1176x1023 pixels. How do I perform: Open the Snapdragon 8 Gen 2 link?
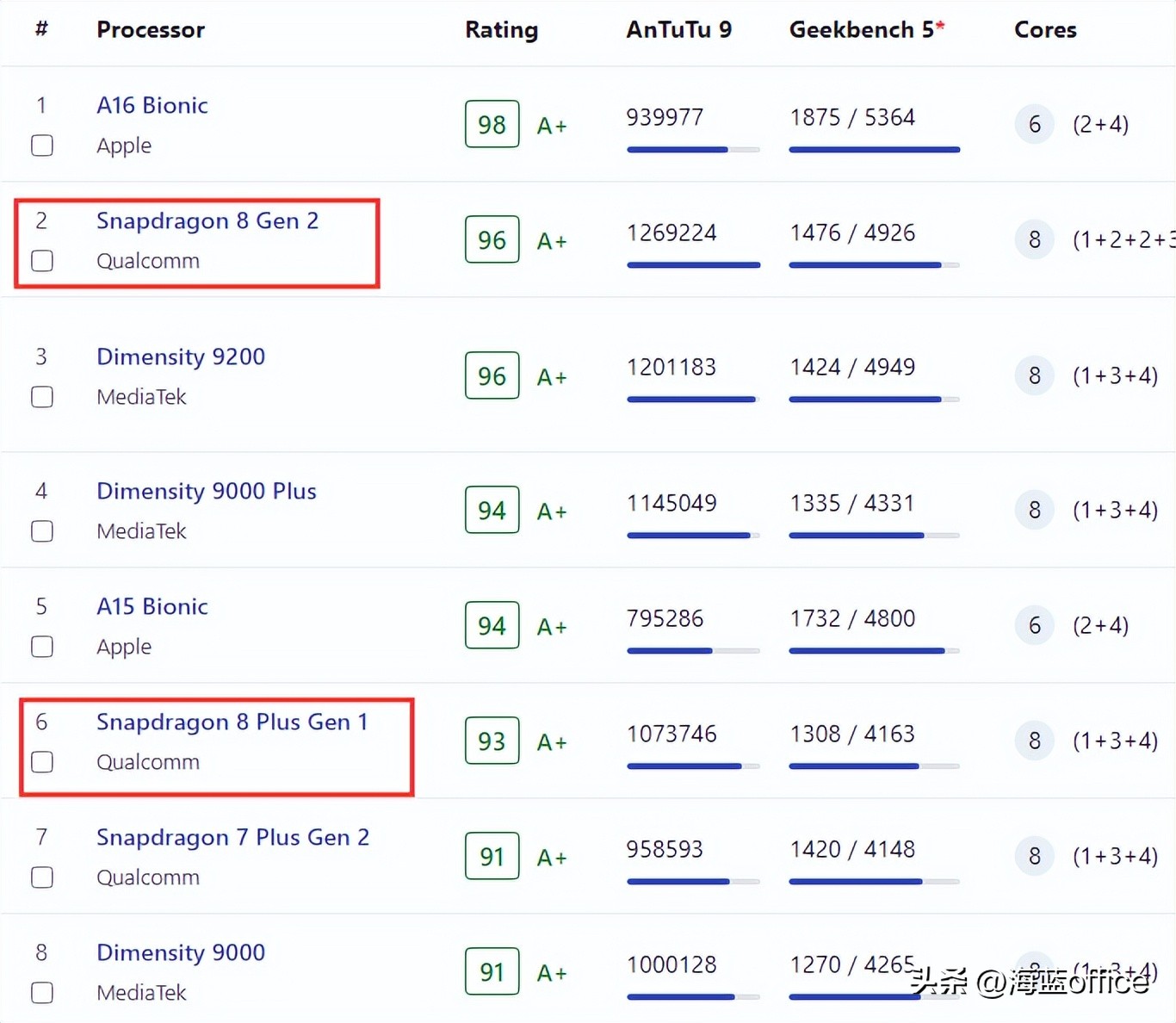tap(207, 220)
